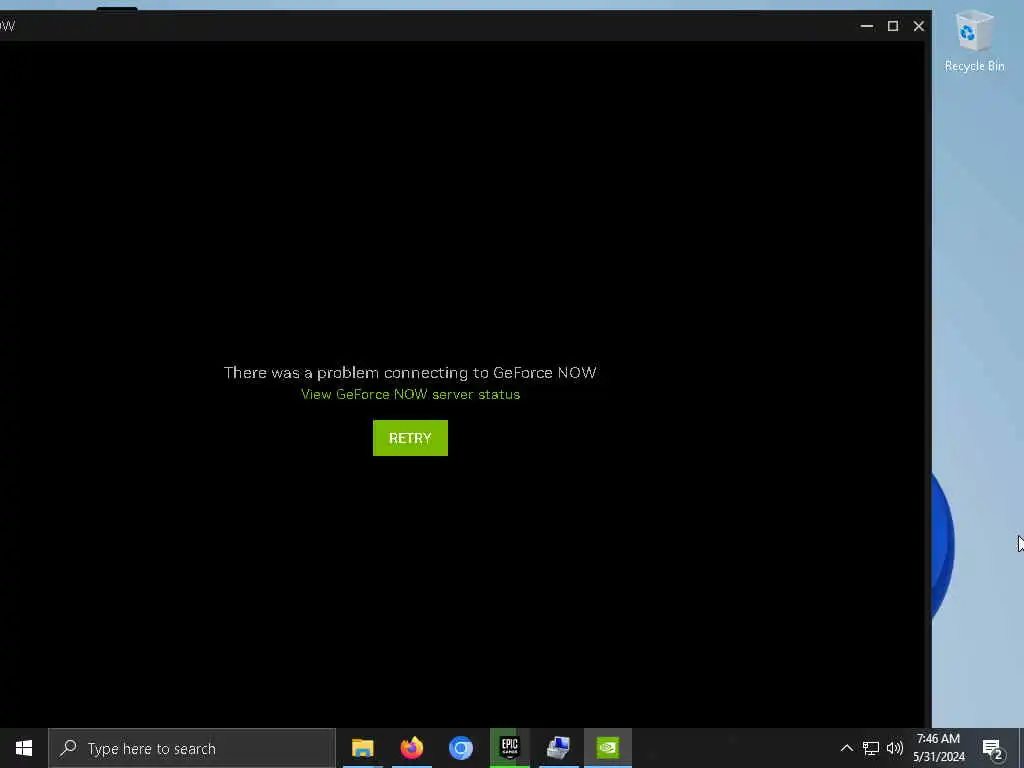
Task: Select the Recycle Bin desktop icon
Action: 974,42
